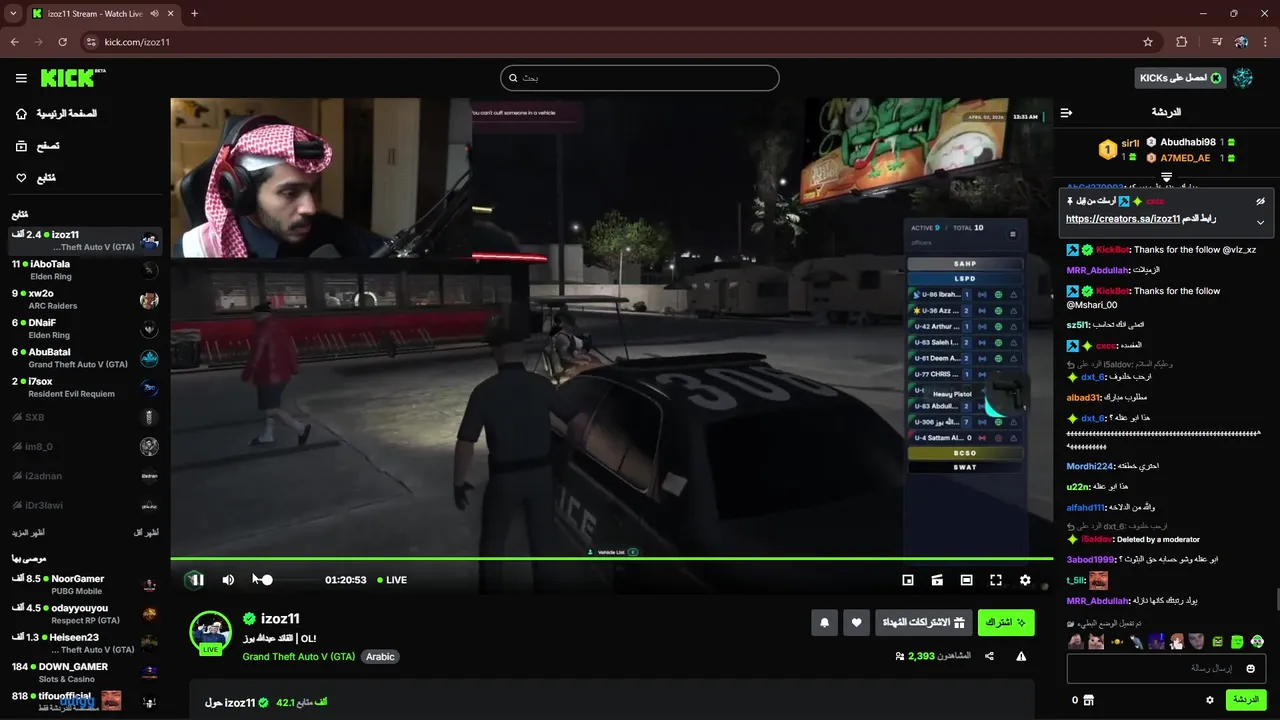Bookmark this page star icon
Image resolution: width=1280 pixels, height=720 pixels.
click(1148, 42)
